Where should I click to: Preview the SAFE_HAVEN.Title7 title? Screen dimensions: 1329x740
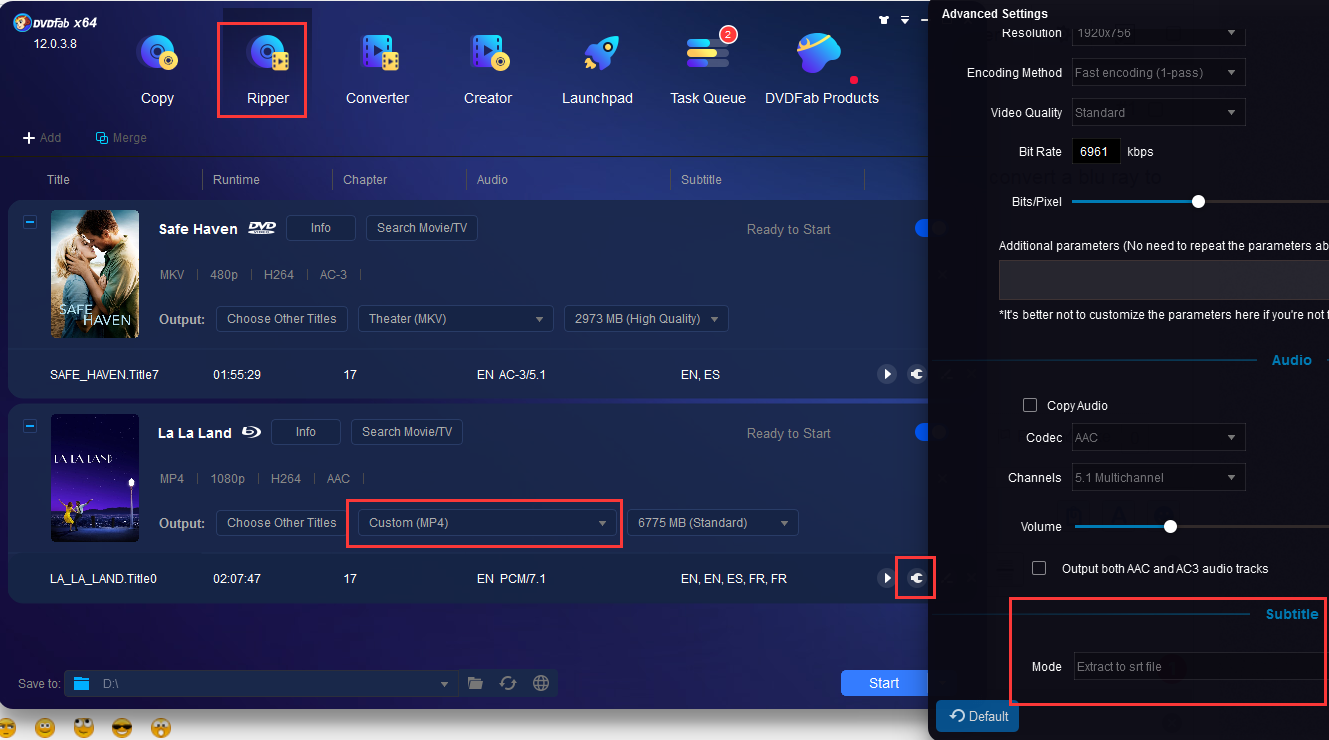click(886, 374)
